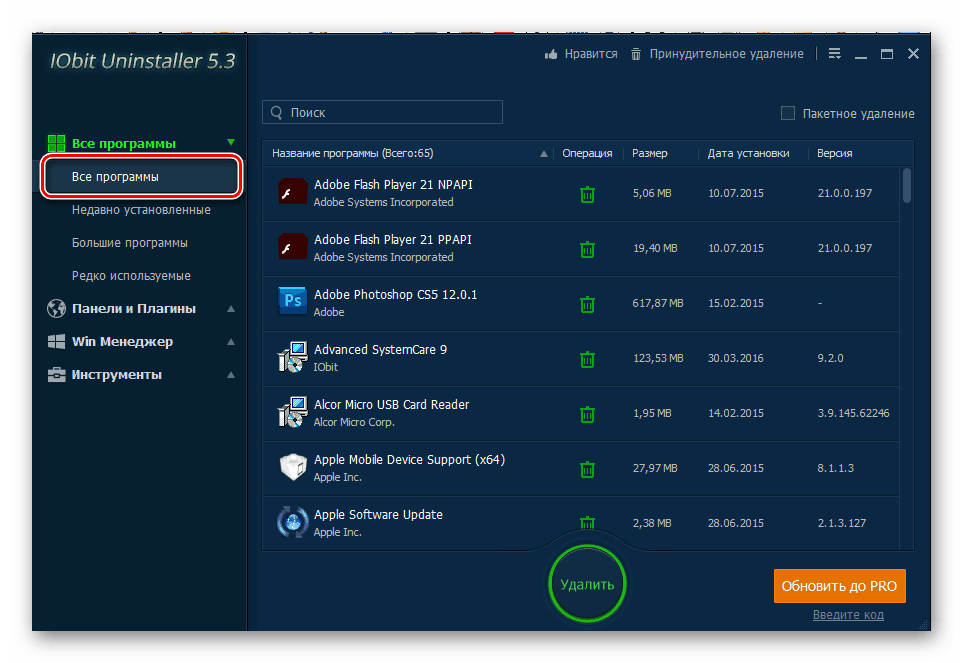963x663 pixels.
Task: Click trash icon for Adobe Flash Player NPAPI
Action: click(587, 193)
